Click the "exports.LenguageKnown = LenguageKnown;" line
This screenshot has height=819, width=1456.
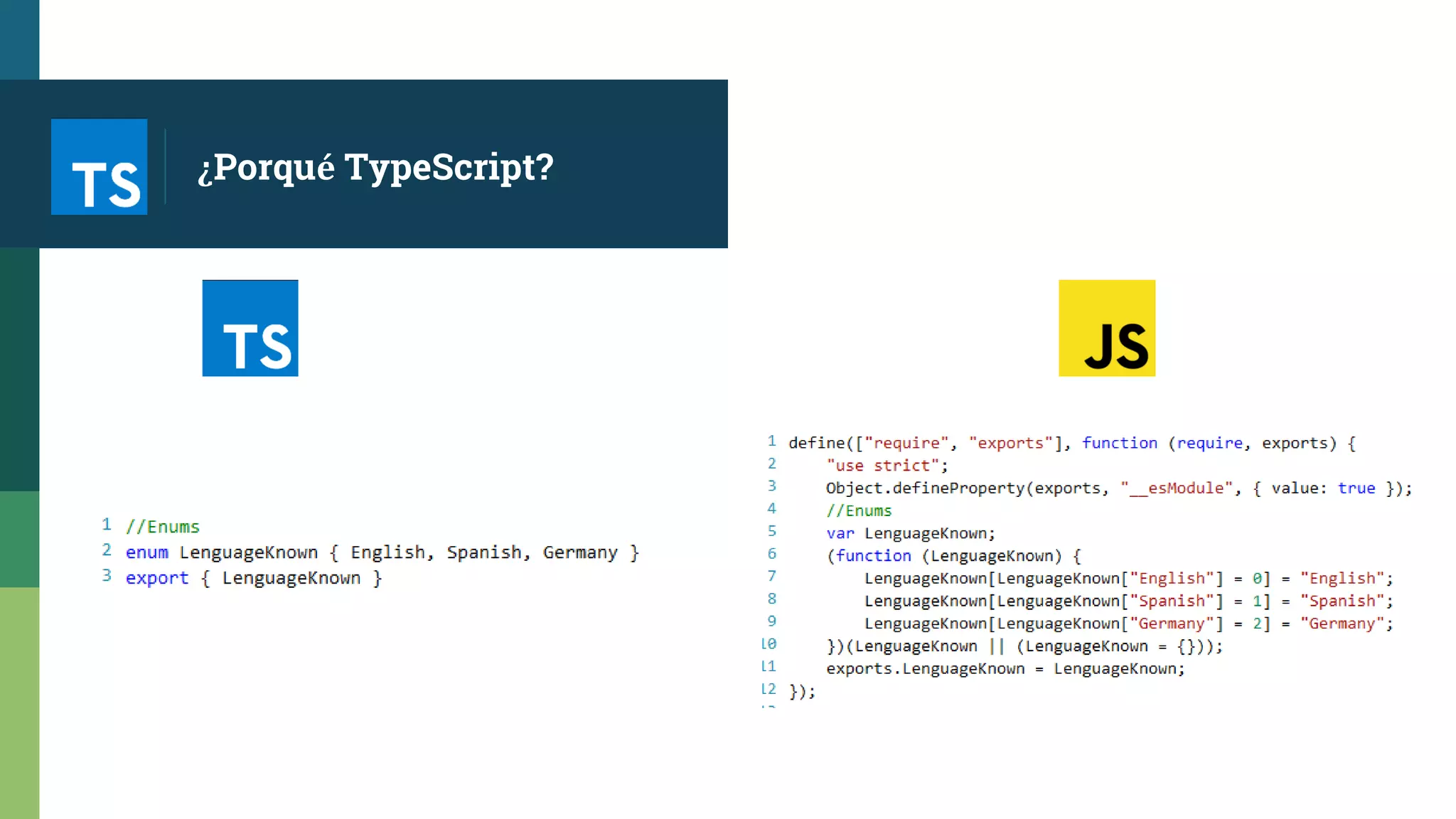point(1005,669)
